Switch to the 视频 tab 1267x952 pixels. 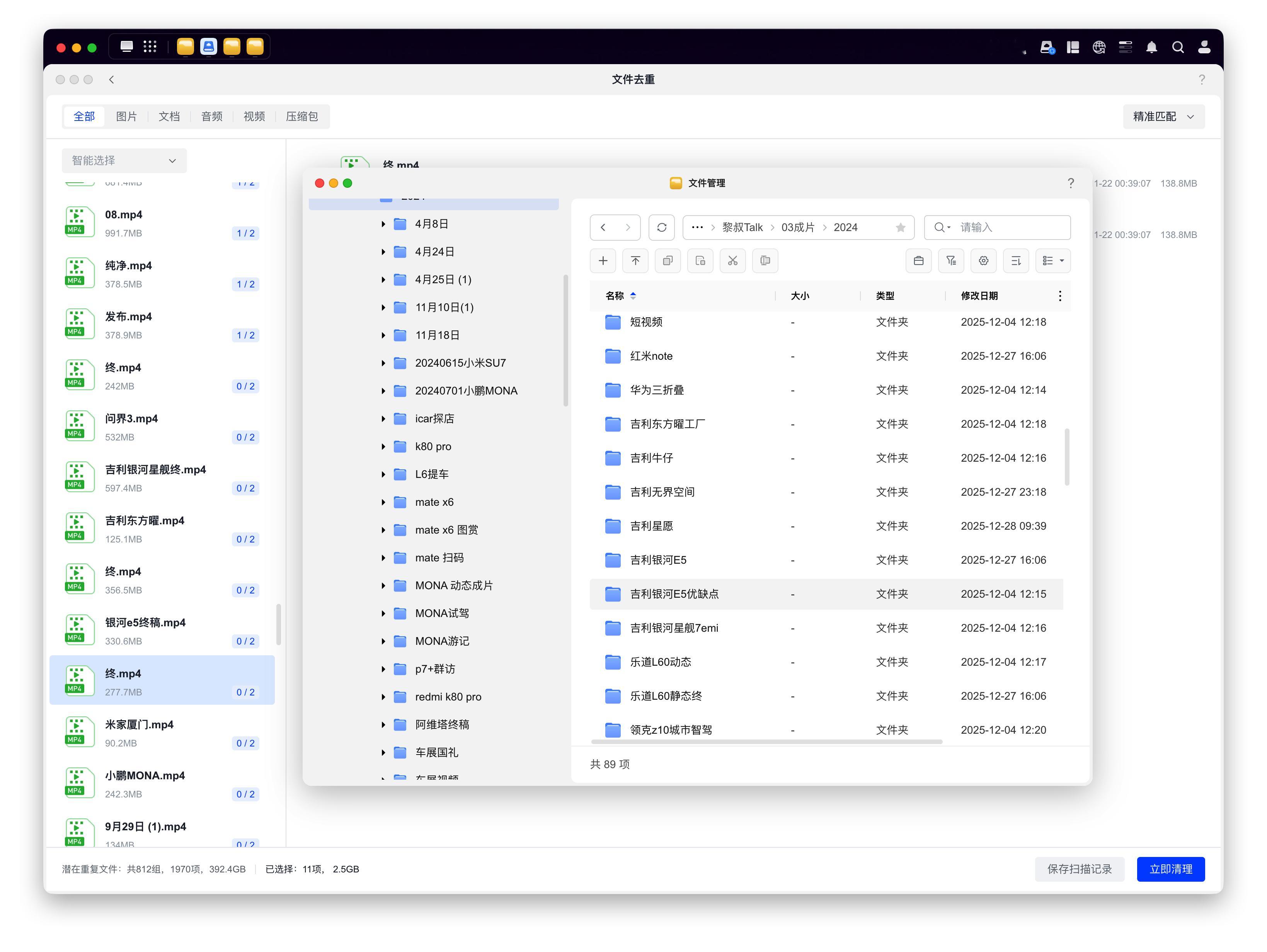coord(254,117)
